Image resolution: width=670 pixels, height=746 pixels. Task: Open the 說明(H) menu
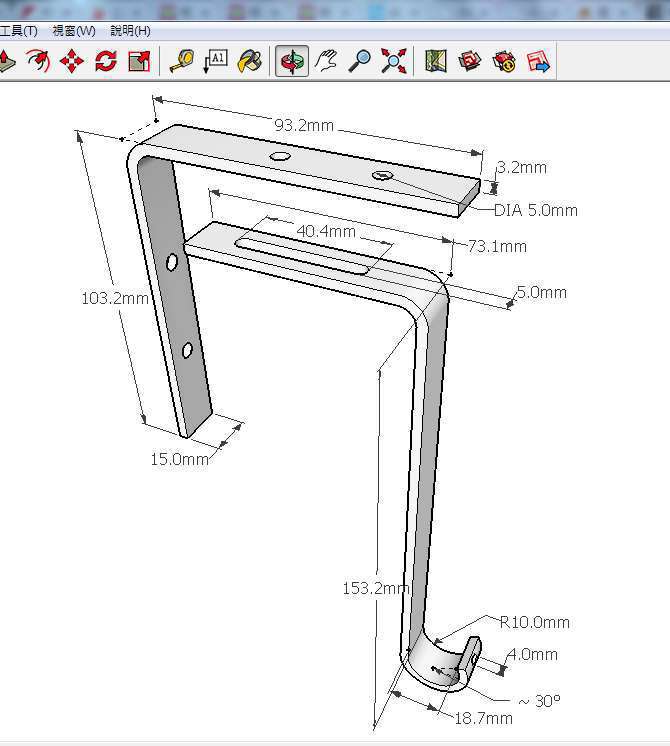point(130,31)
